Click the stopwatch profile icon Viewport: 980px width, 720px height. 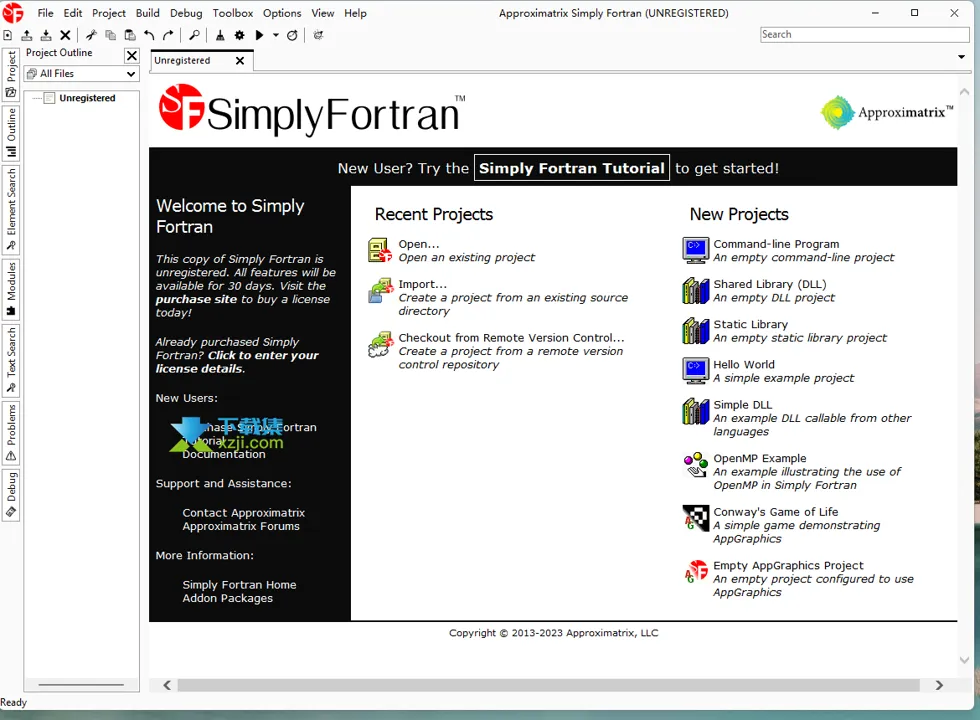pos(292,36)
